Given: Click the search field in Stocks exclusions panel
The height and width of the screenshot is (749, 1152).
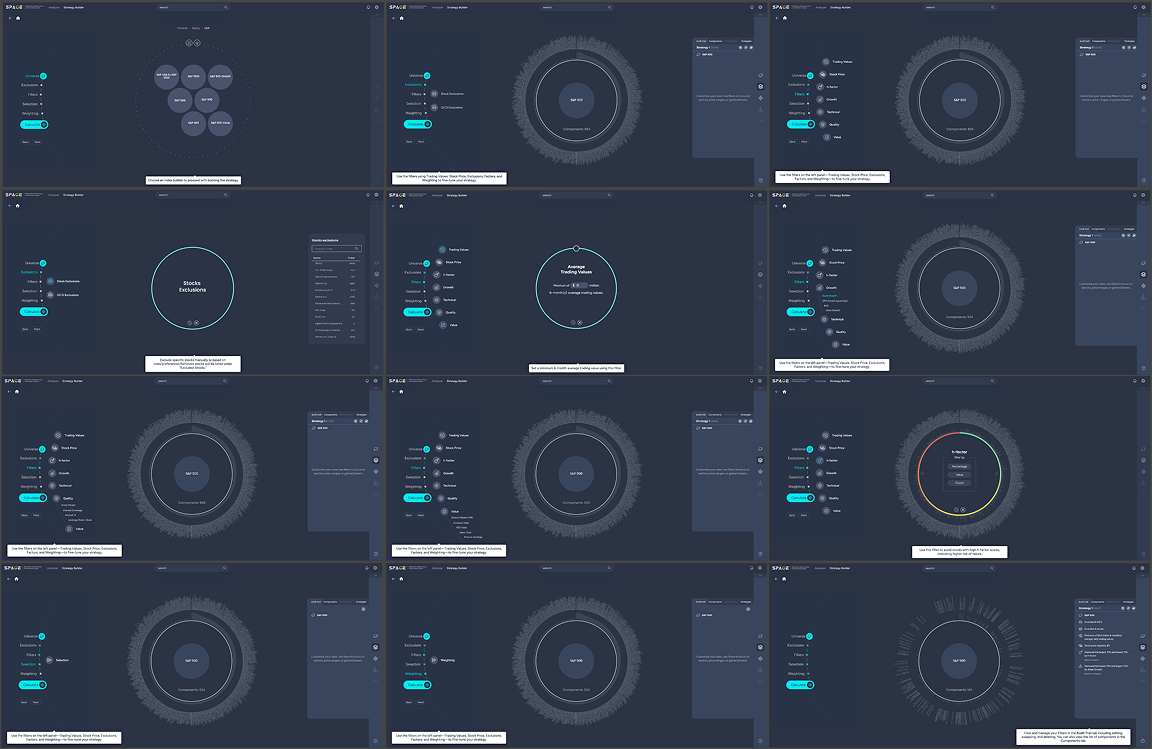Looking at the screenshot, I should coord(336,248).
